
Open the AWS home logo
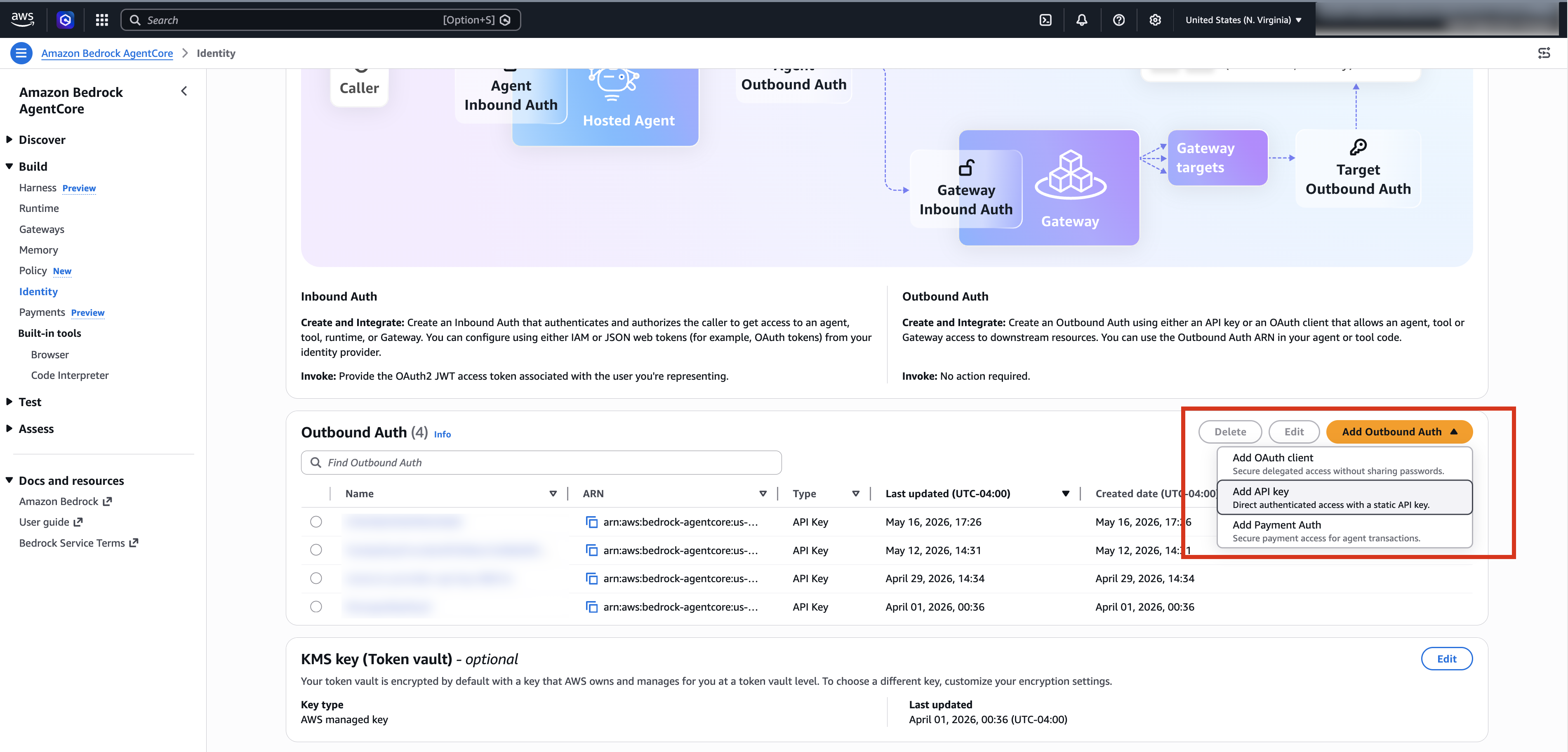tap(23, 19)
